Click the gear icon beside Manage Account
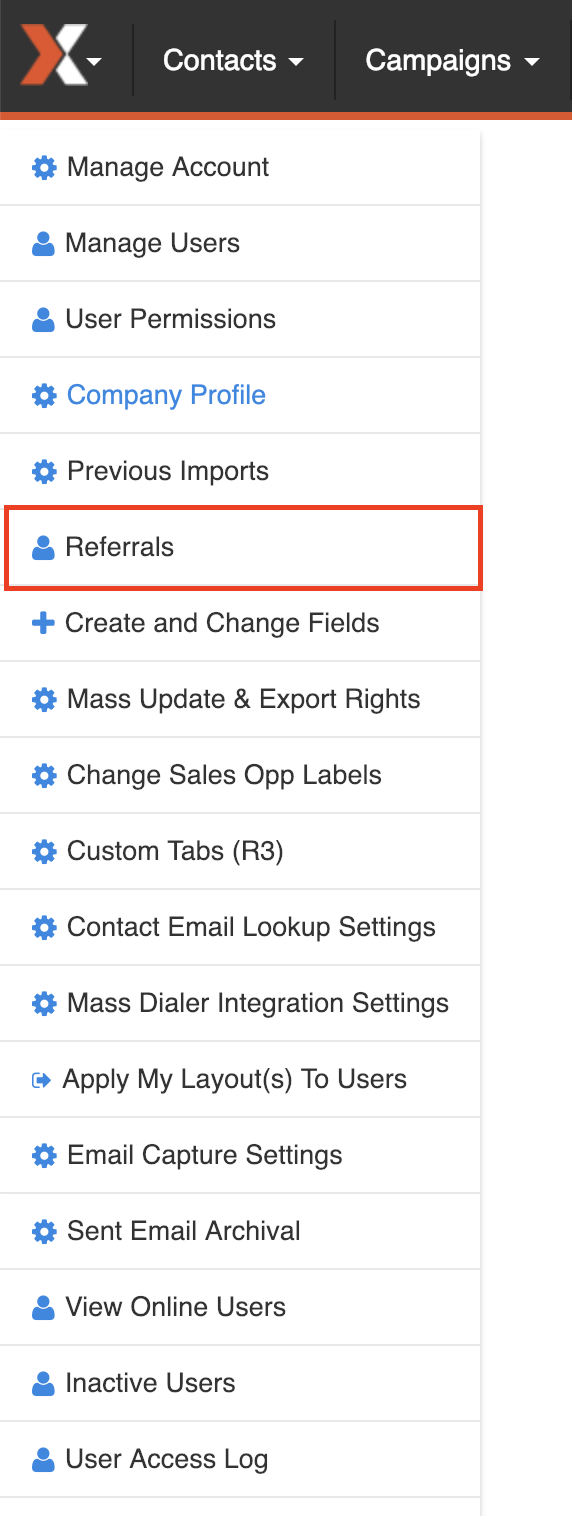572x1516 pixels. 44,168
